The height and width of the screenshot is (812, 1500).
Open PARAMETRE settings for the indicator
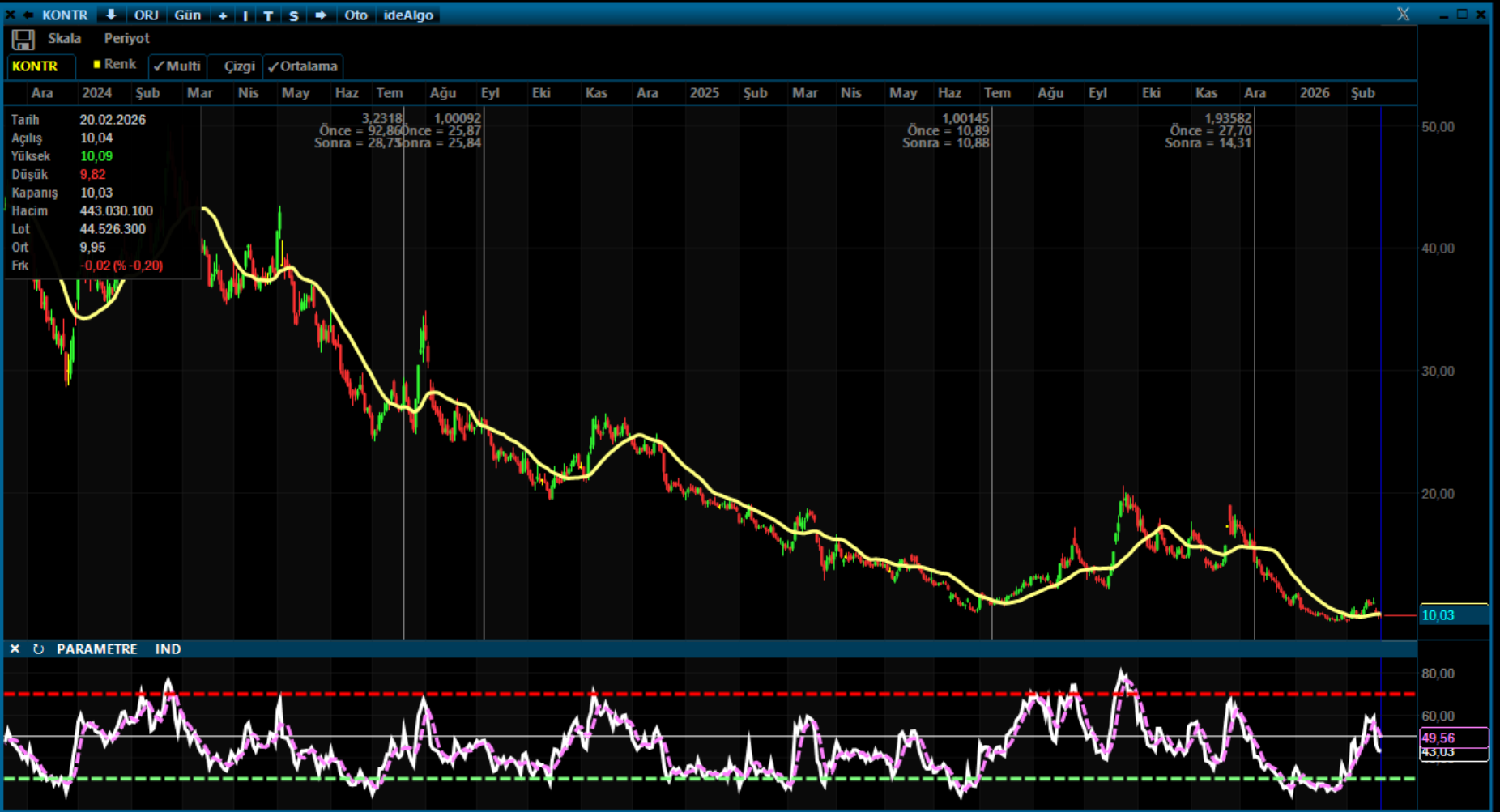(x=96, y=649)
